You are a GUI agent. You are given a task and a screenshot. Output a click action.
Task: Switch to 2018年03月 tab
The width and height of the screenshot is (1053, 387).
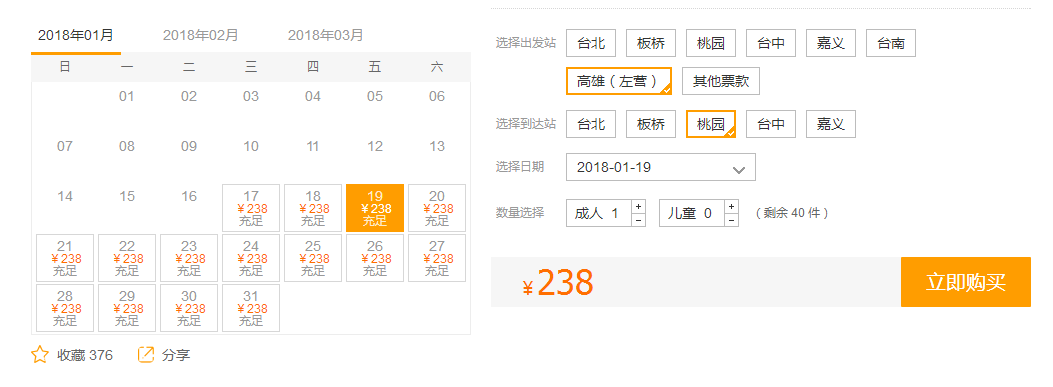tap(326, 36)
